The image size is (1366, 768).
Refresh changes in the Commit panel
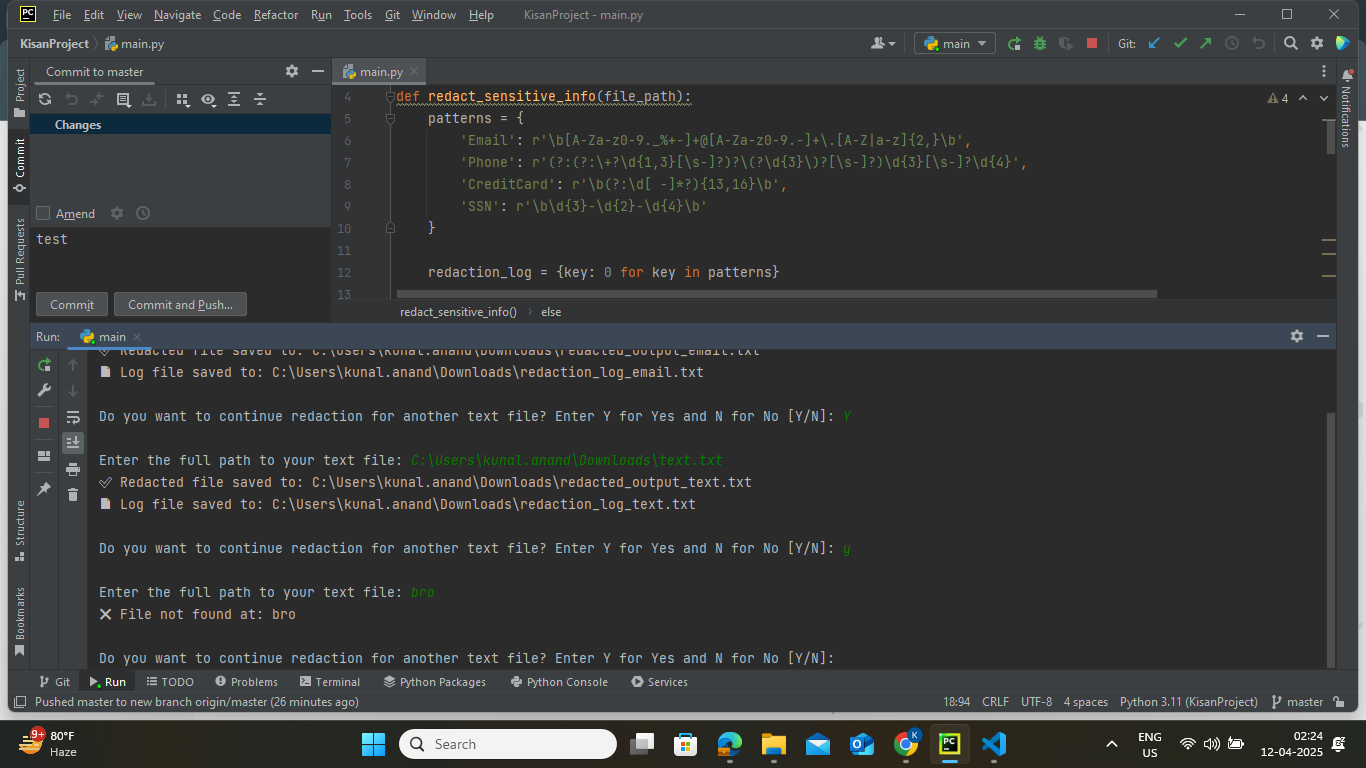[45, 99]
